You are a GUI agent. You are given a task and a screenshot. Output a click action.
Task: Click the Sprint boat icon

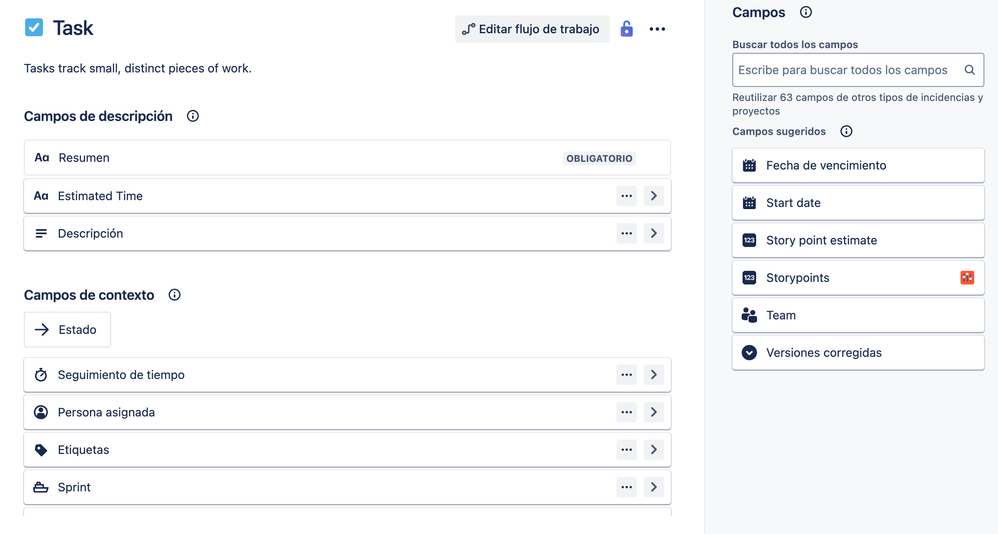point(41,488)
